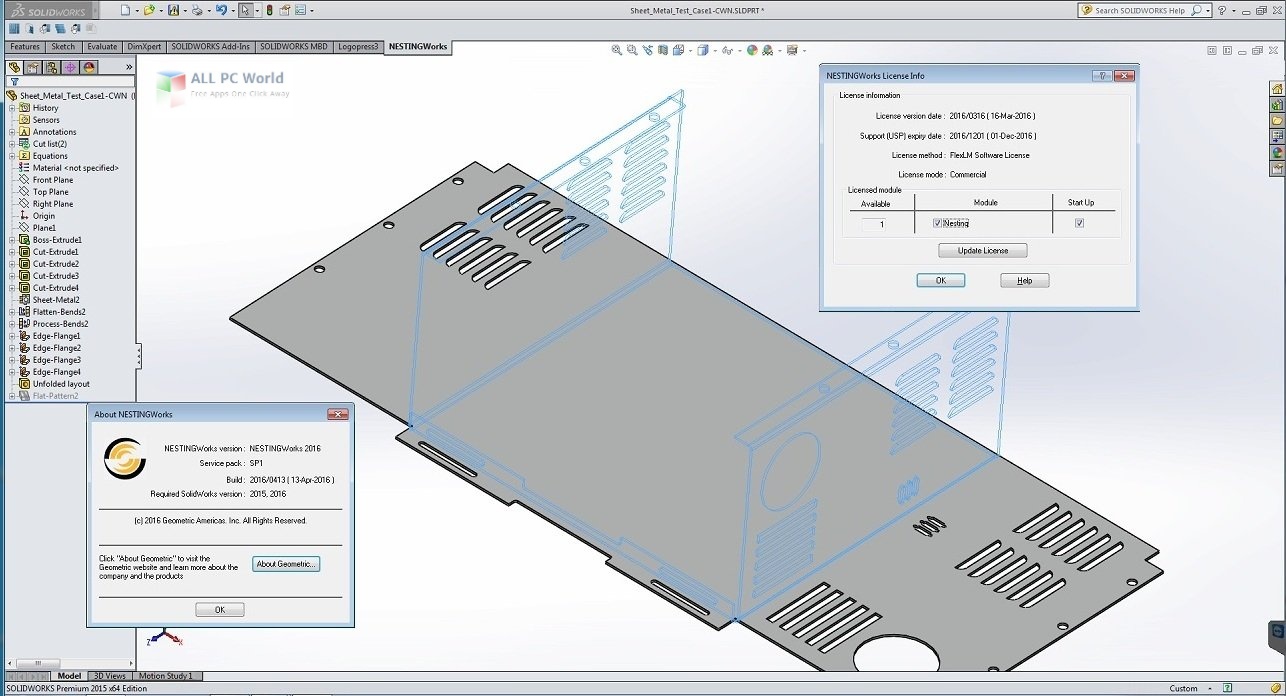Open the PropertyManager tab icon

coord(33,67)
